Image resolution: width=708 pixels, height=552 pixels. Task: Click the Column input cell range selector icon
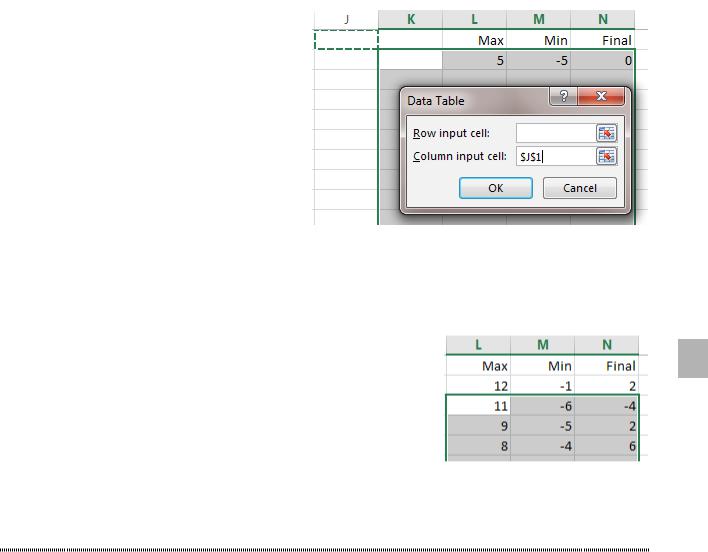tap(606, 156)
